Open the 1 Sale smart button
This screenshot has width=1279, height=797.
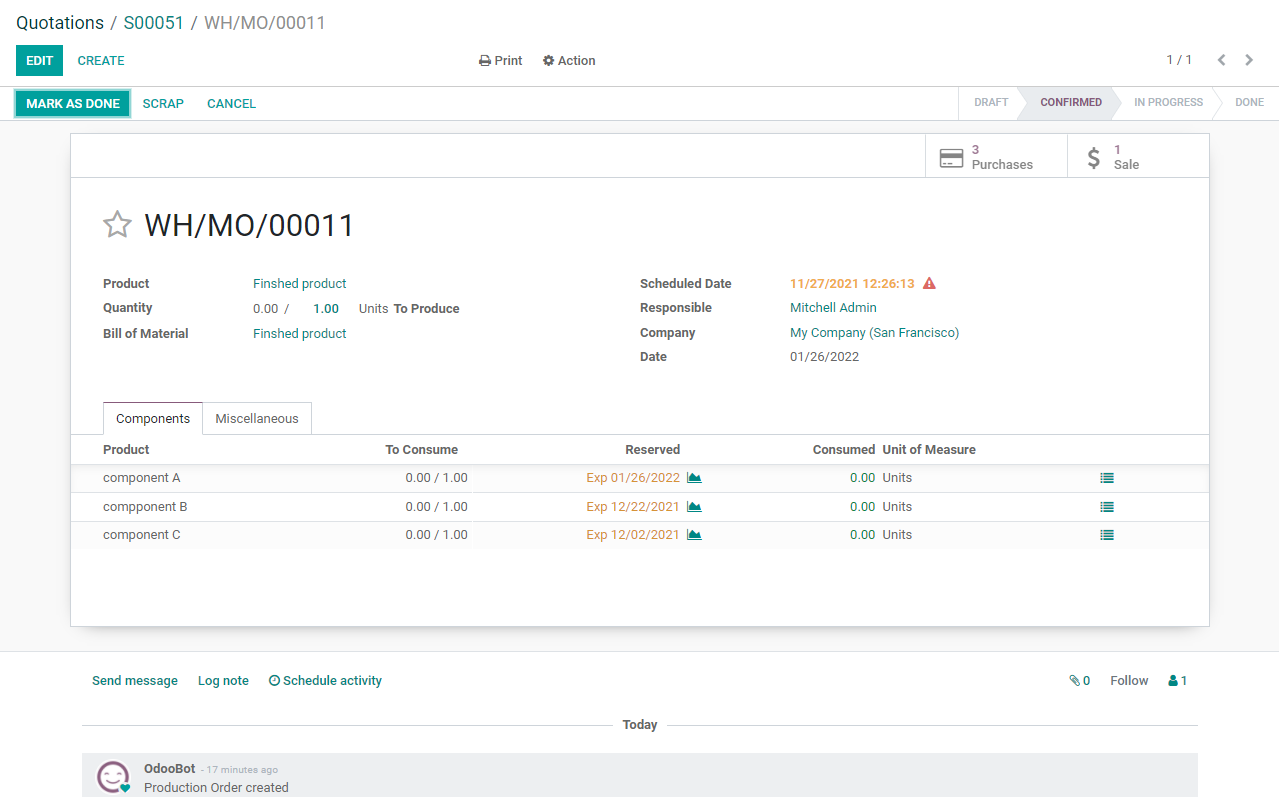[1138, 157]
